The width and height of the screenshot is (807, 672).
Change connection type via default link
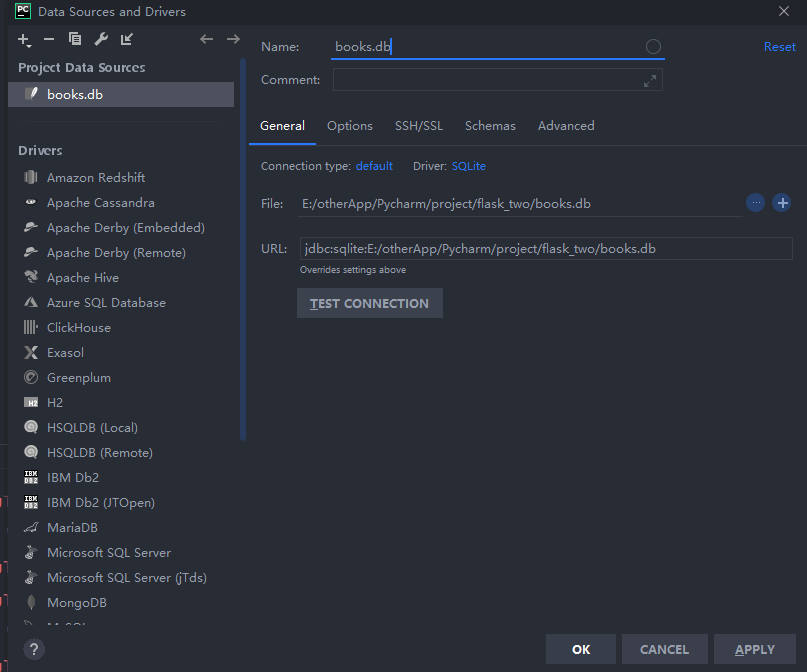coord(374,166)
